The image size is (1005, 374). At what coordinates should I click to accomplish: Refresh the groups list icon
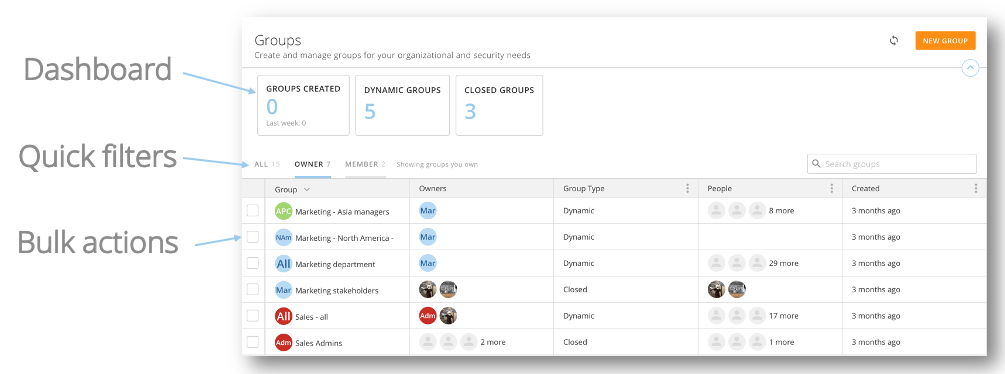pos(894,41)
